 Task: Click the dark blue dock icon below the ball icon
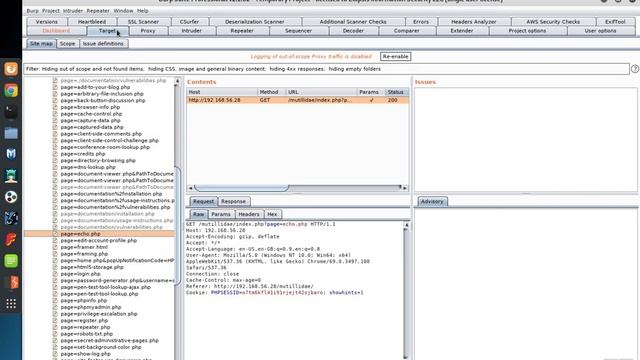coord(11,218)
